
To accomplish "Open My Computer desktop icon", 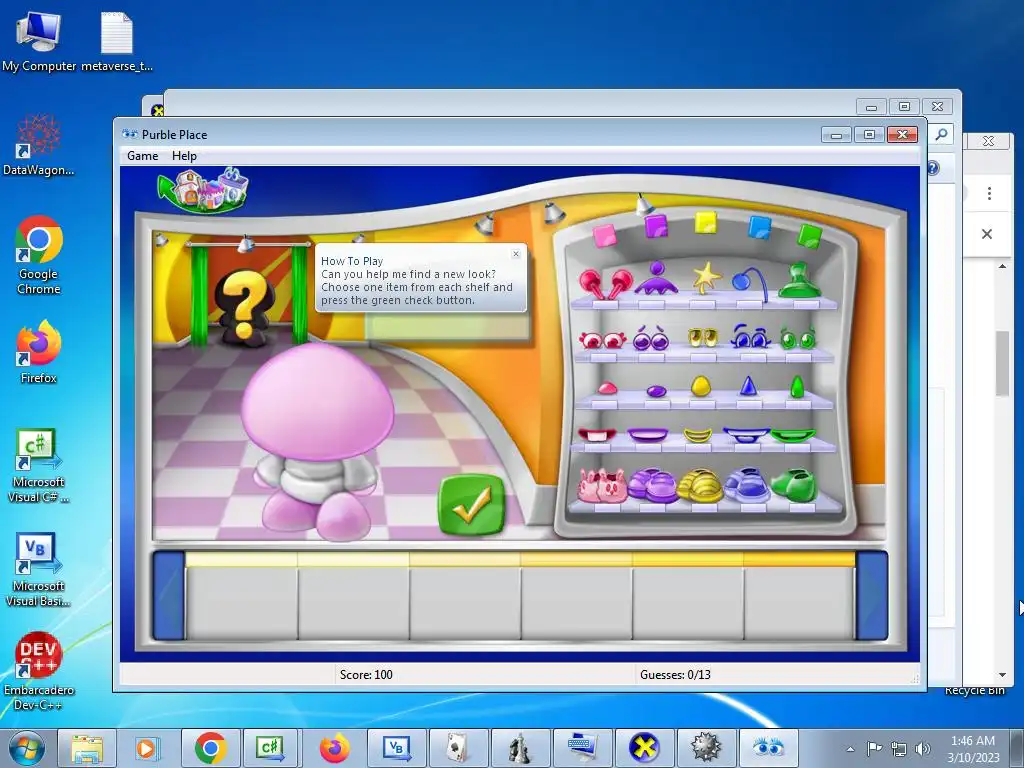I will (39, 41).
